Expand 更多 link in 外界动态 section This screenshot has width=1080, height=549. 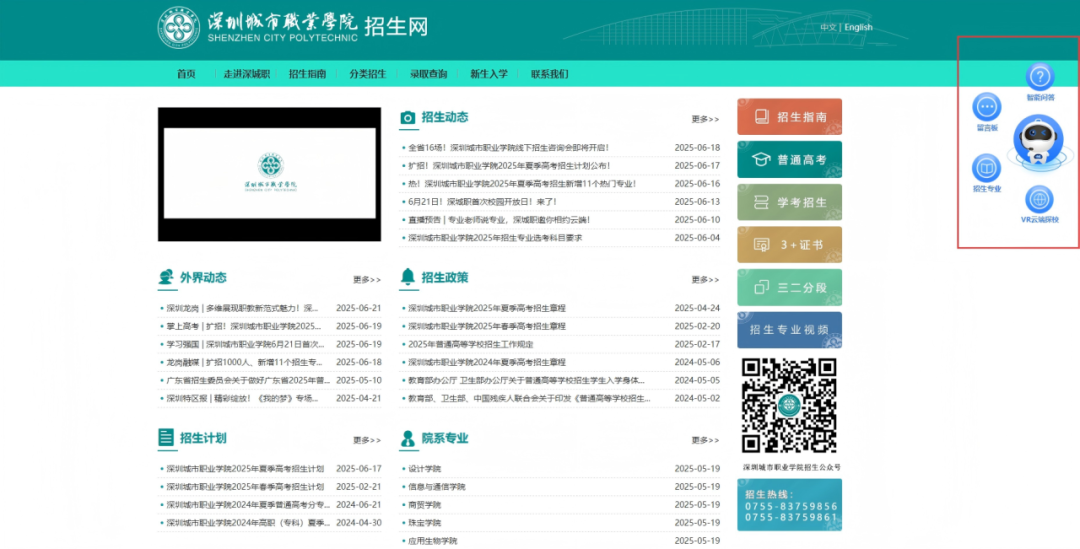(366, 280)
